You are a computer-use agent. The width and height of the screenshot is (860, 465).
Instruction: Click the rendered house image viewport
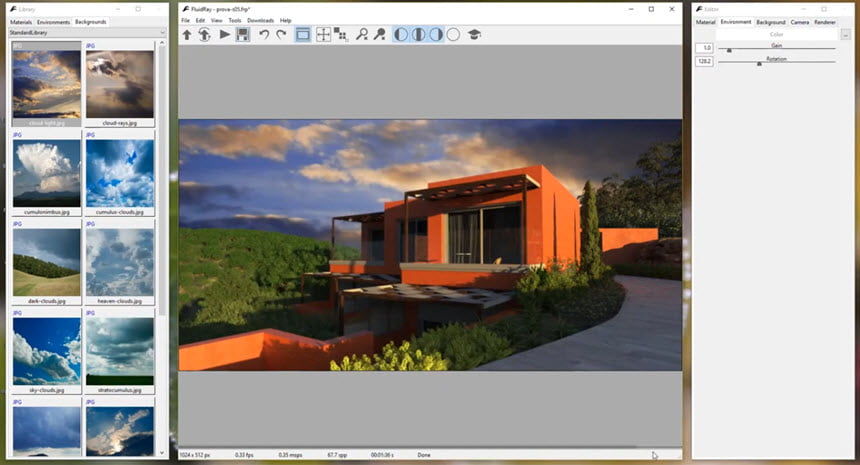[x=431, y=245]
